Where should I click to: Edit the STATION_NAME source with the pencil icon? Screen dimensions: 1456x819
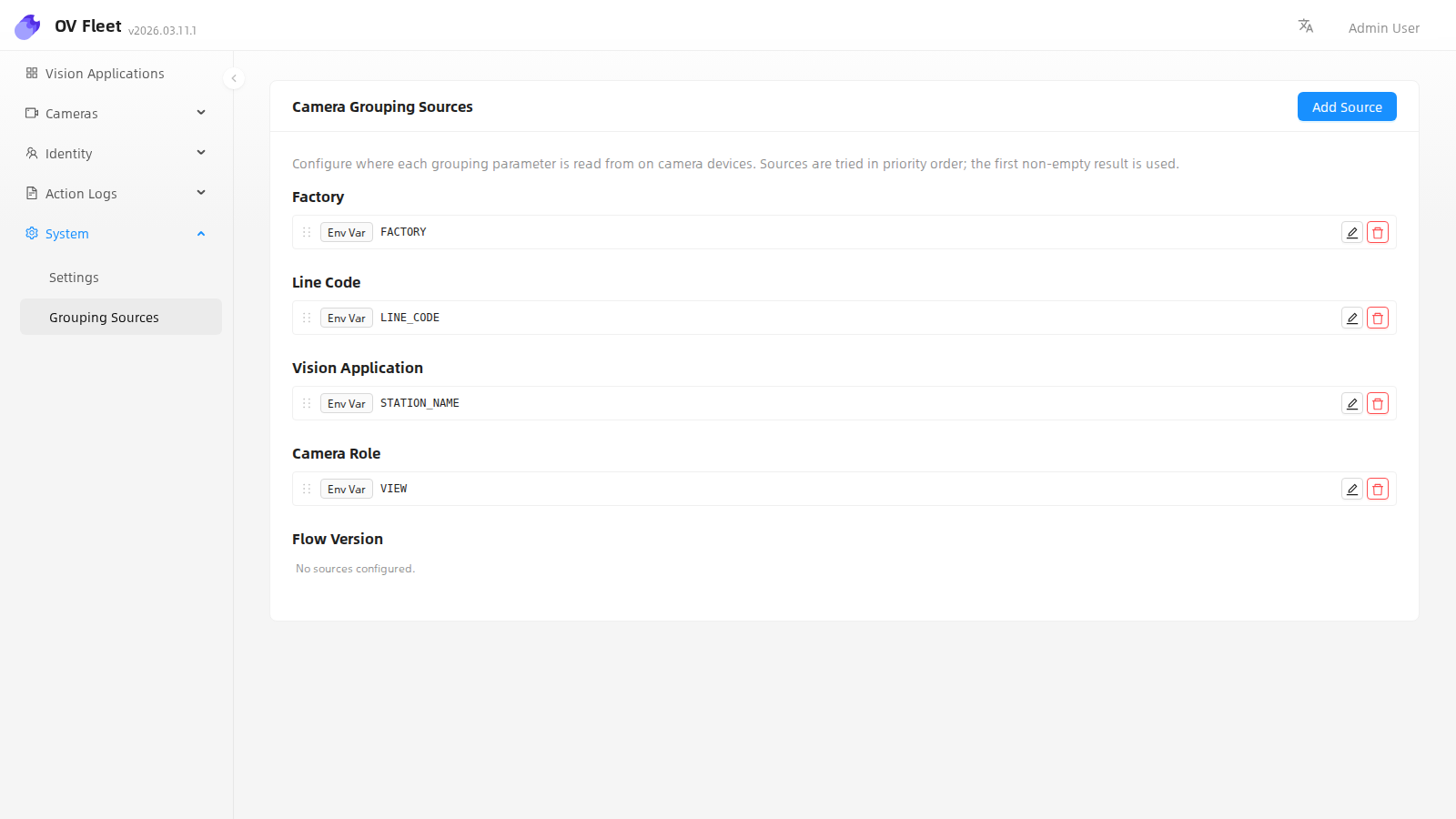click(1352, 404)
